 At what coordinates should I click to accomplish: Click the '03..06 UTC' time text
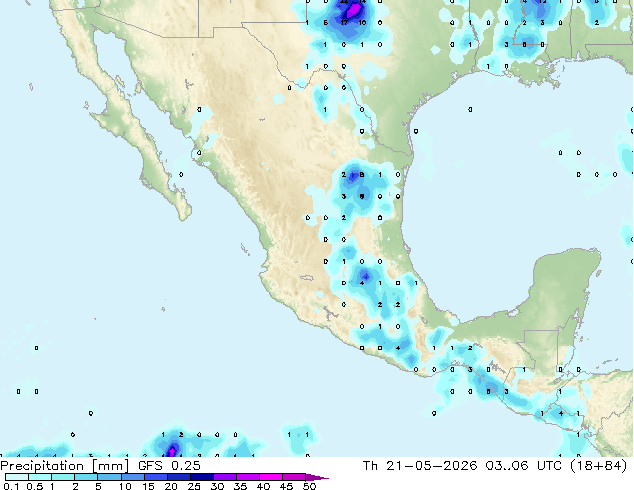[x=524, y=466]
